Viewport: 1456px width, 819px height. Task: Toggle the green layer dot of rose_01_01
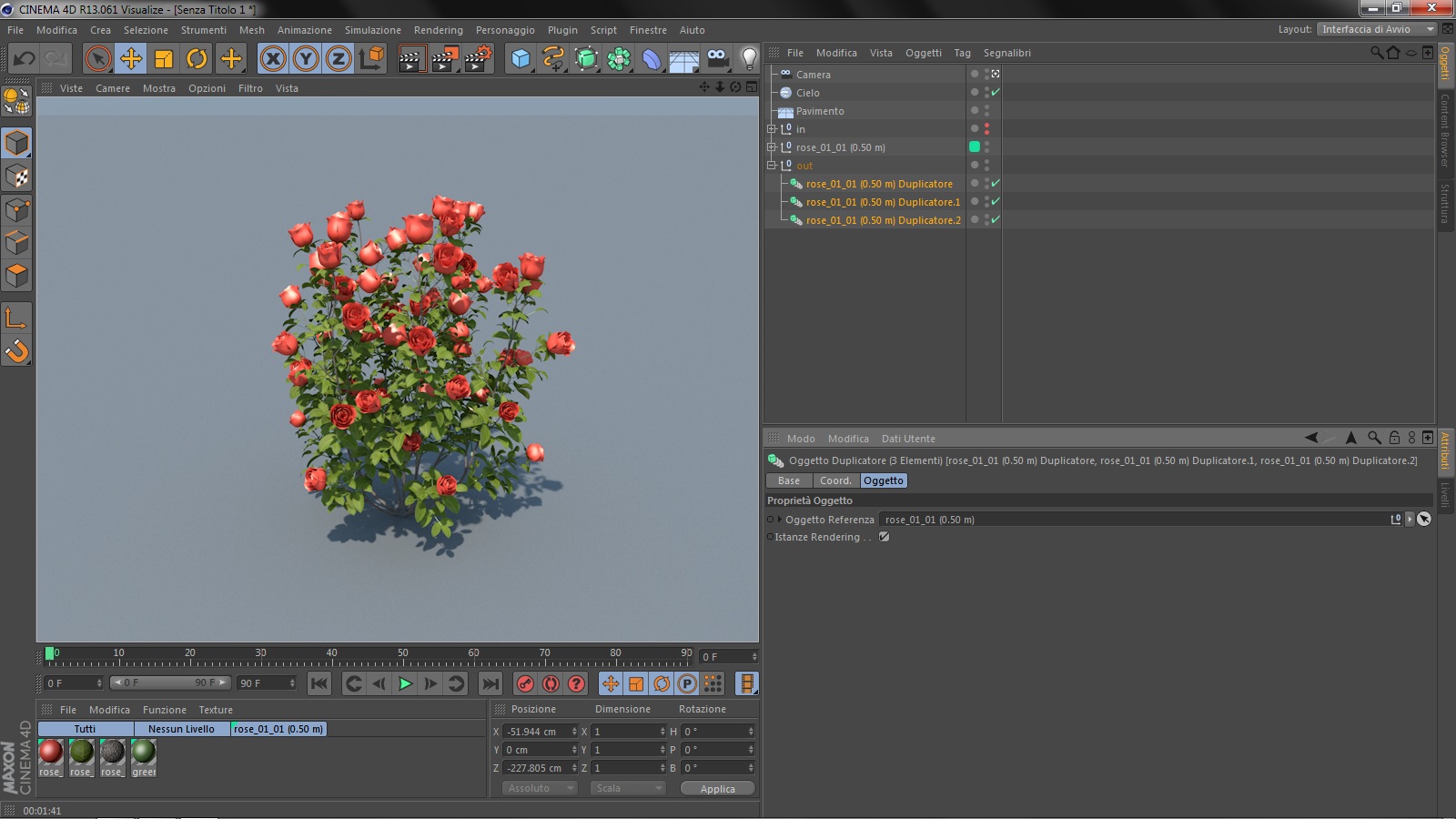pos(975,147)
